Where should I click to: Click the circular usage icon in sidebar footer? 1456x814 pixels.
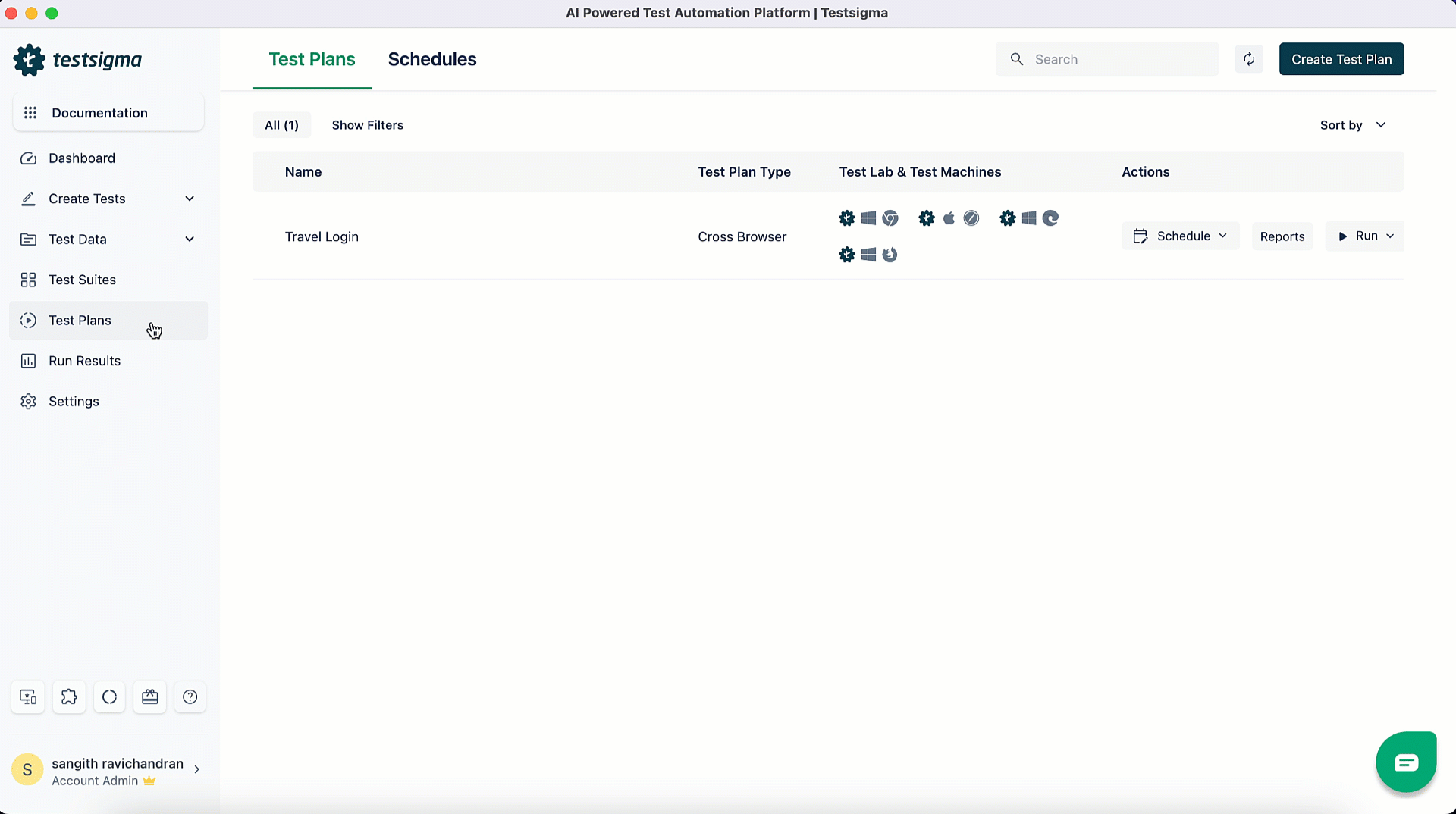tap(109, 697)
